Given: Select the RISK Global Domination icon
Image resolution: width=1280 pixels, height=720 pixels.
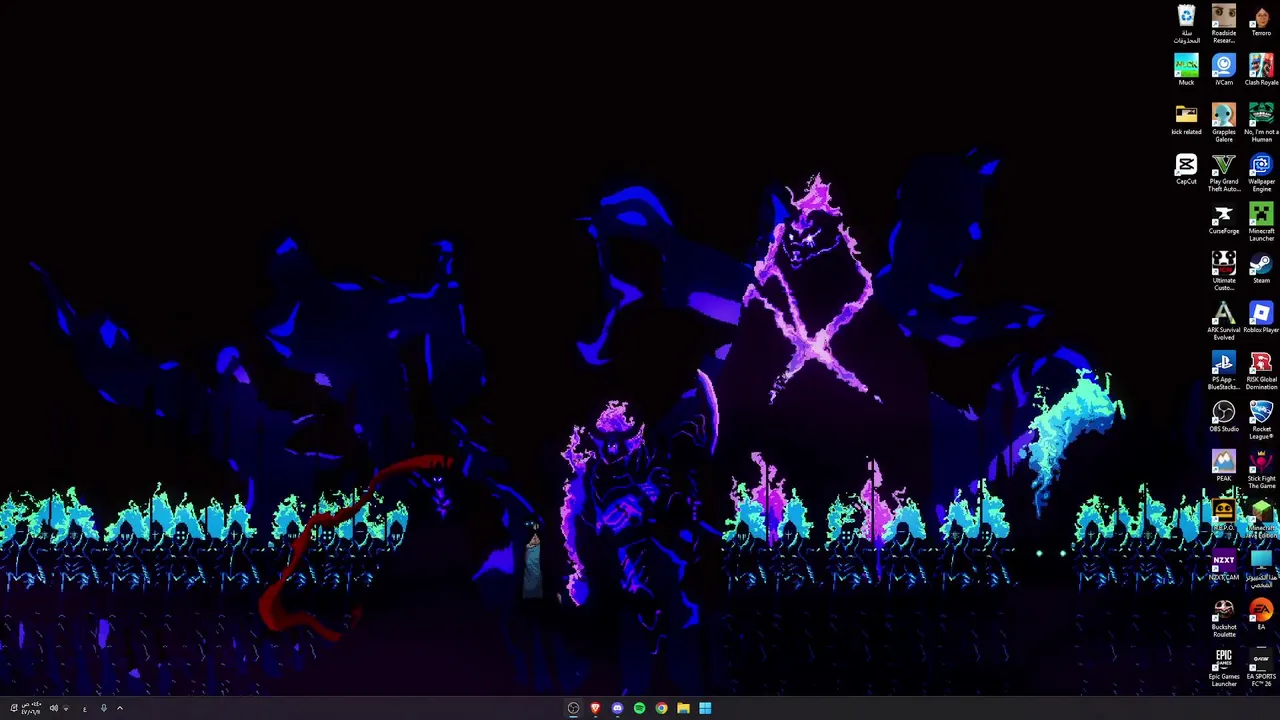Looking at the screenshot, I should [x=1261, y=370].
